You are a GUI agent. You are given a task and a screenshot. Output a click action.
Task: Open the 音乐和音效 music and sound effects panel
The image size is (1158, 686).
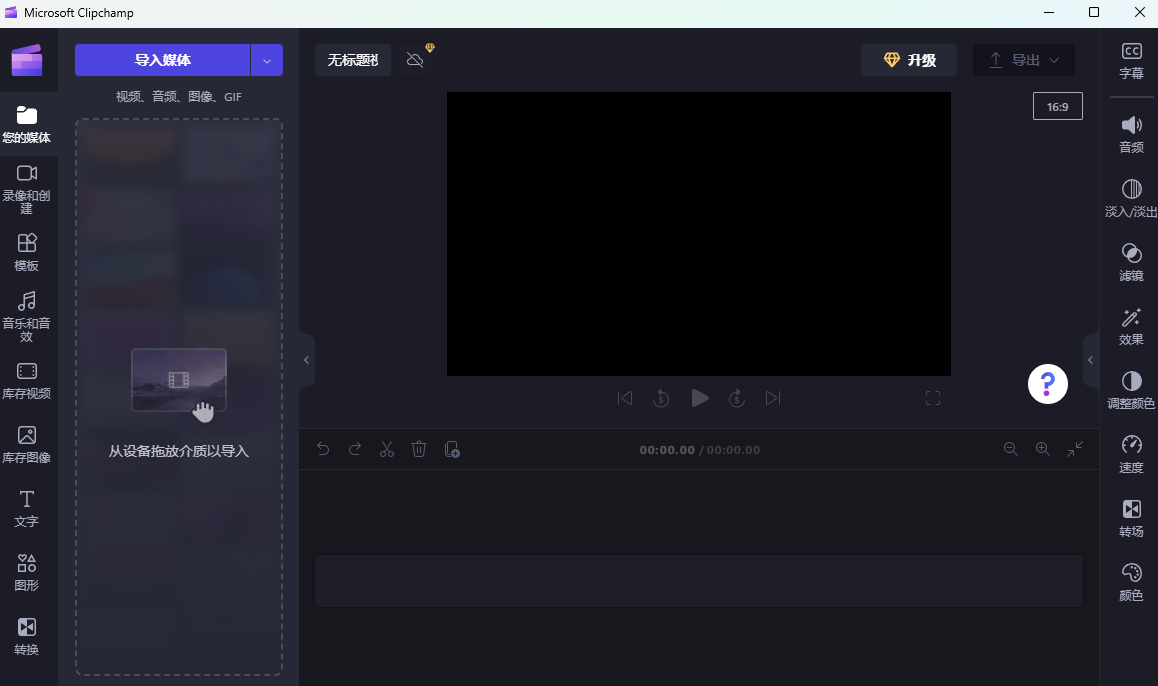coord(27,316)
